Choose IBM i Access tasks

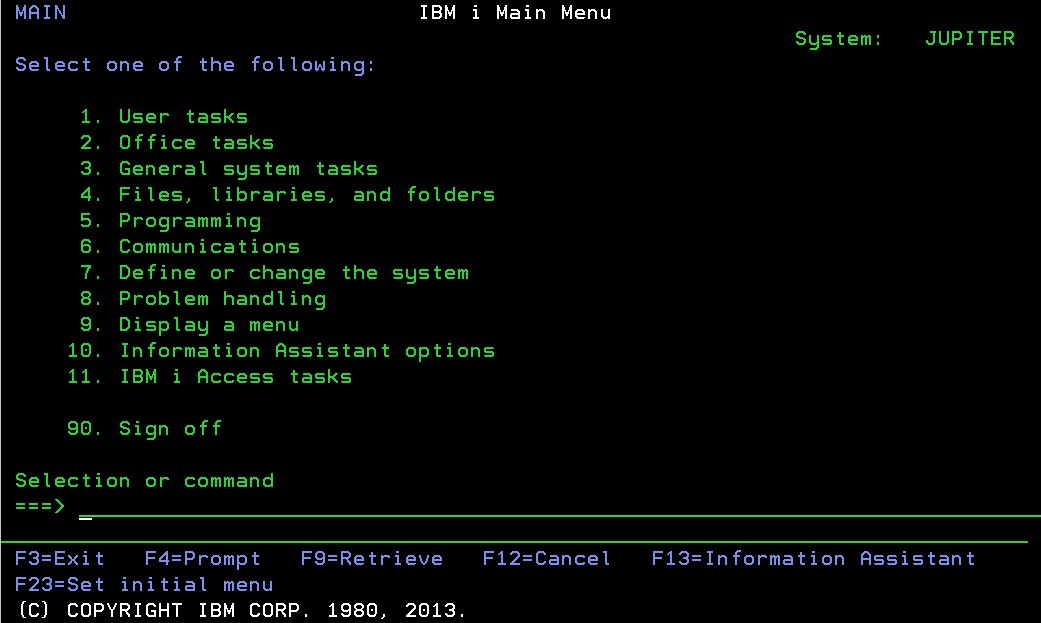point(234,377)
